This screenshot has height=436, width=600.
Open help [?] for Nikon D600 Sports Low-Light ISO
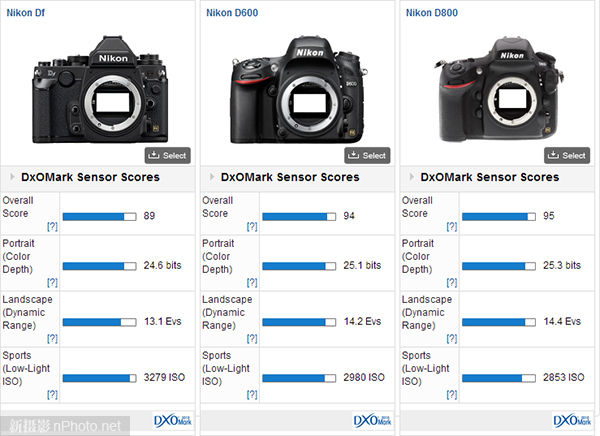[x=252, y=394]
